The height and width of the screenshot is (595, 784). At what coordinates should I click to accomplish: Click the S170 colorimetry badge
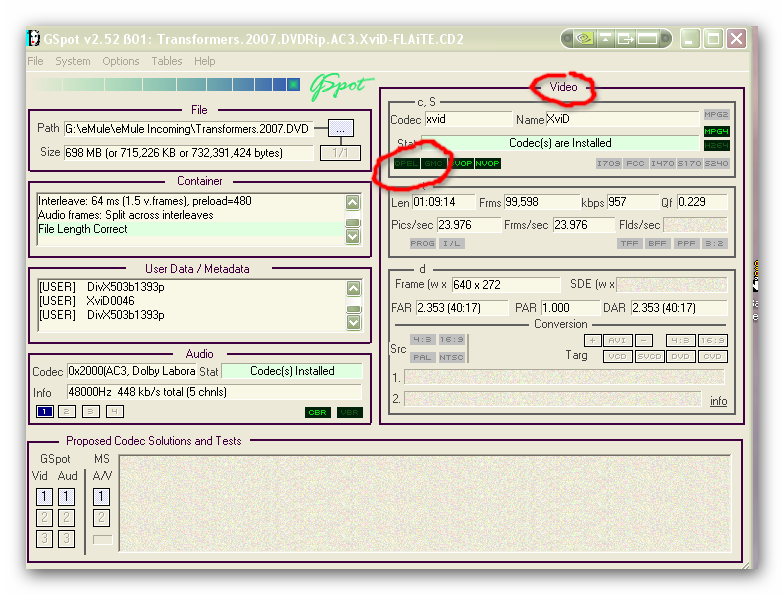point(690,164)
